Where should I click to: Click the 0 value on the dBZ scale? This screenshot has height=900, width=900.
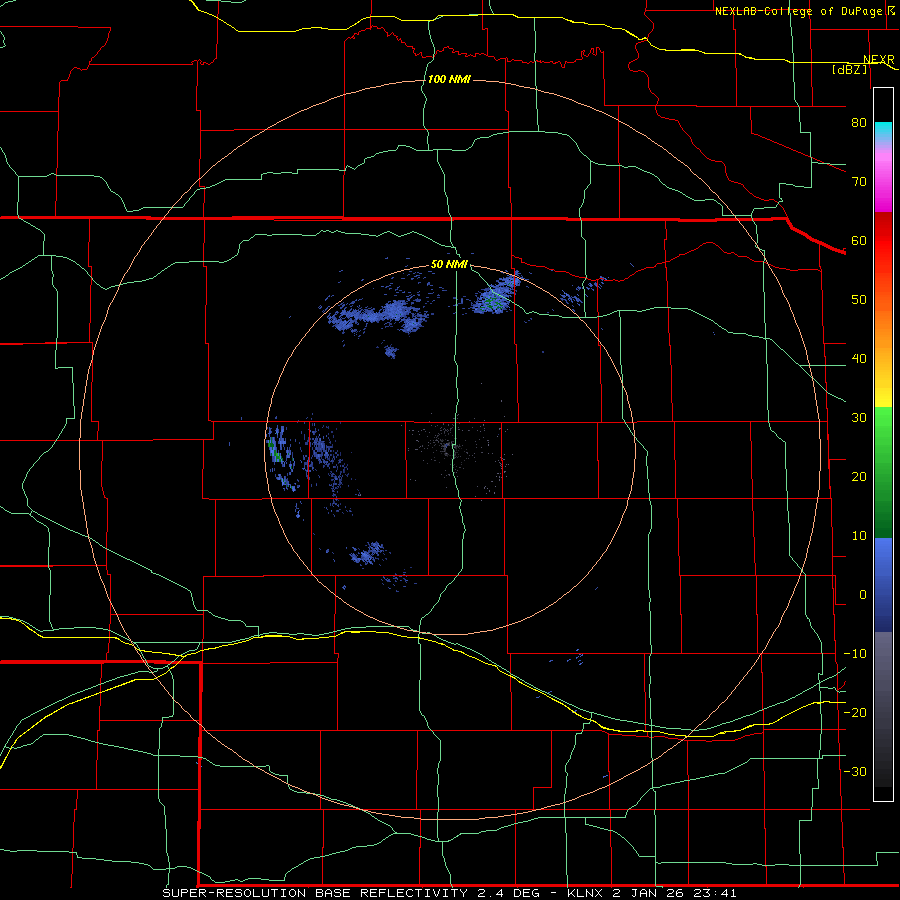tap(863, 595)
